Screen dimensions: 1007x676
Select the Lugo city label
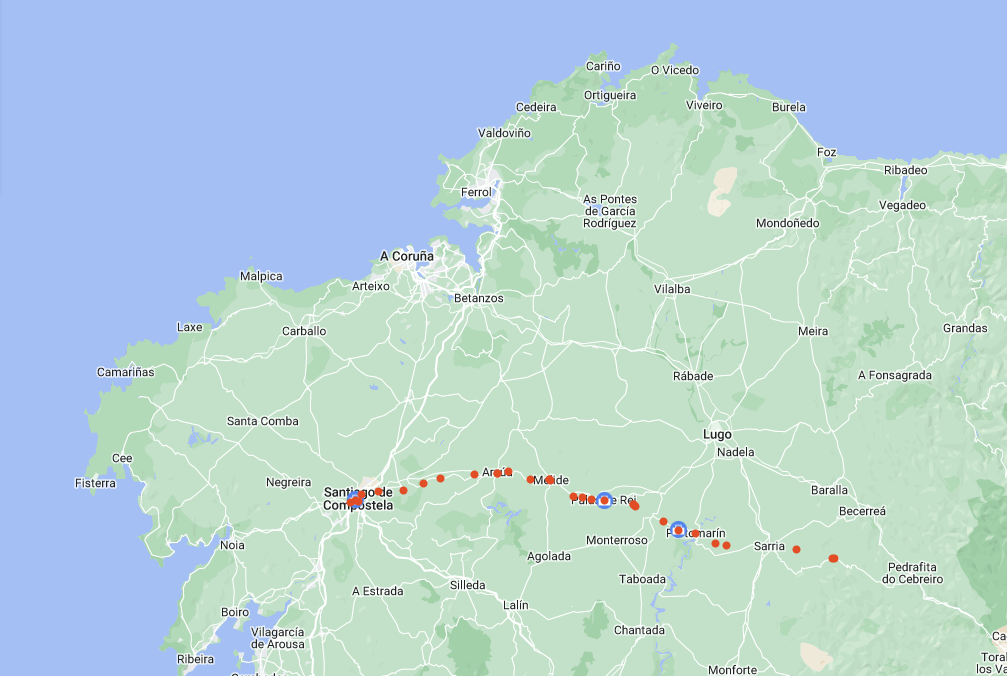[717, 435]
